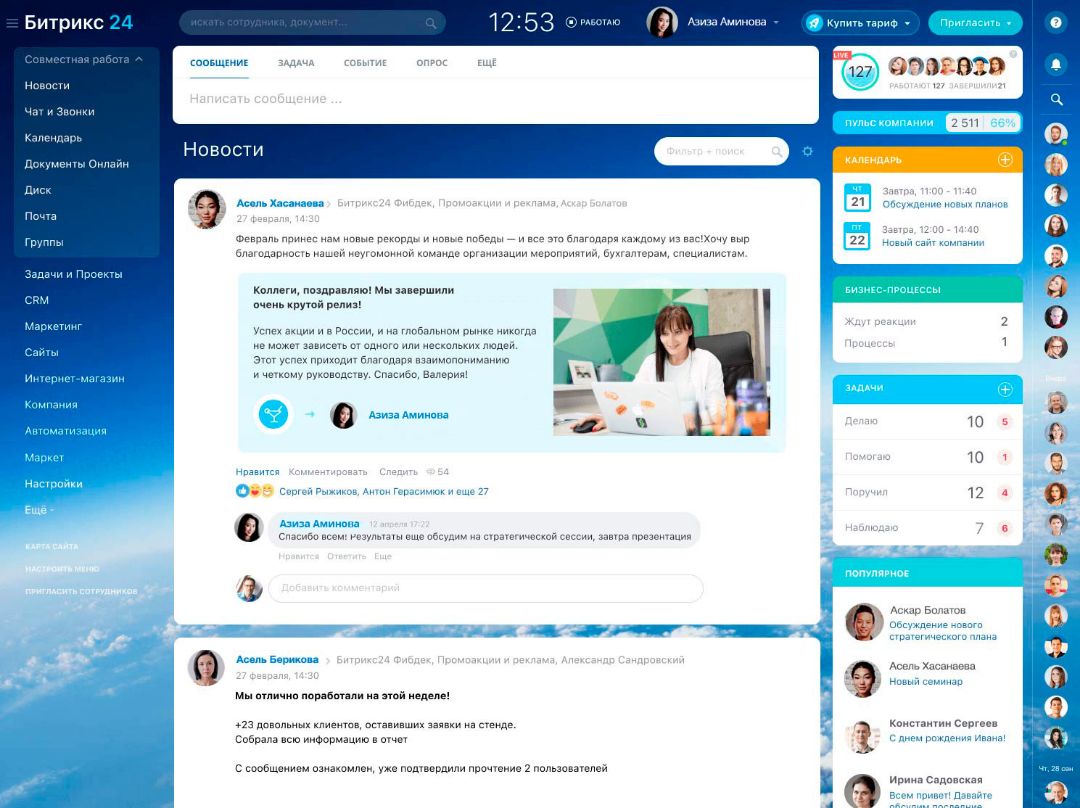Open CRM in the left menu
The width and height of the screenshot is (1080, 808).
tap(37, 300)
